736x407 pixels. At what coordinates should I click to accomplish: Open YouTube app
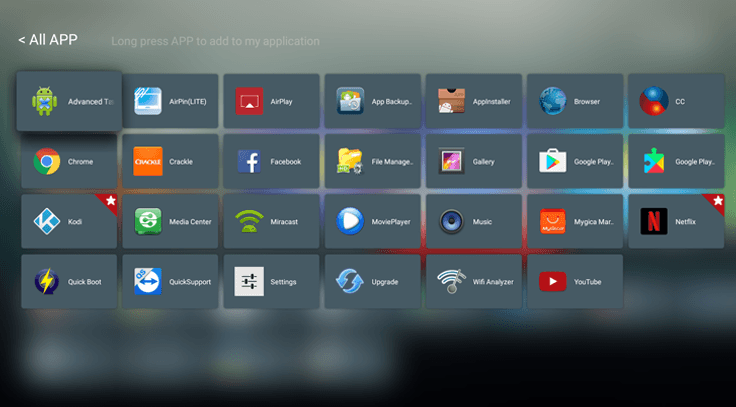(575, 281)
